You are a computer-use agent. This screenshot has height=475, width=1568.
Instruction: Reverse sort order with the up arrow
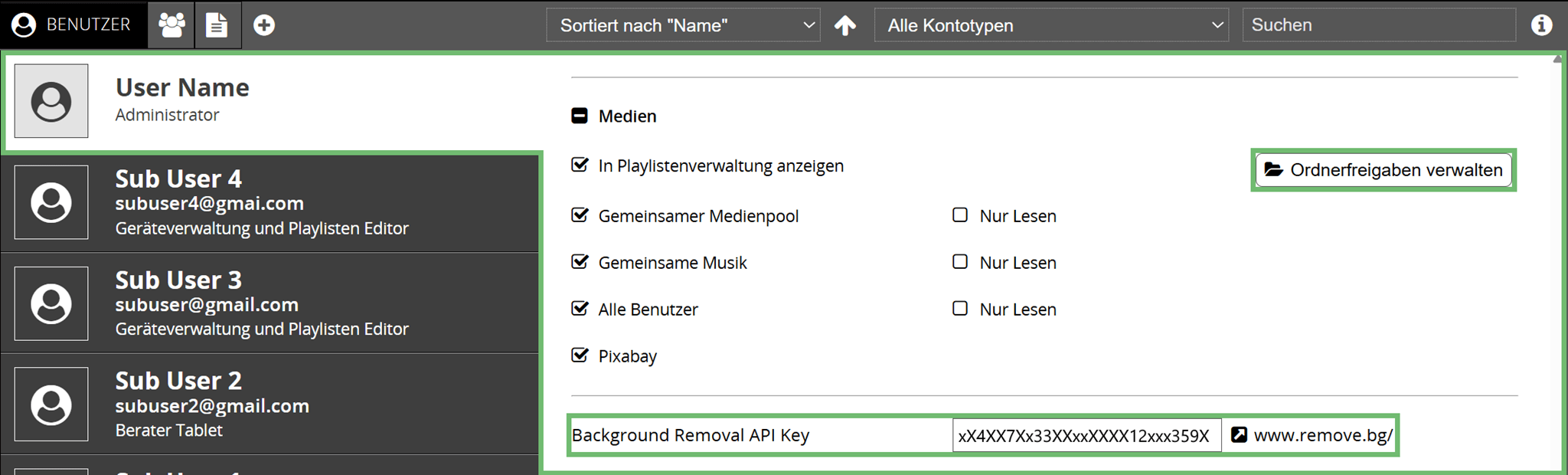coord(845,25)
